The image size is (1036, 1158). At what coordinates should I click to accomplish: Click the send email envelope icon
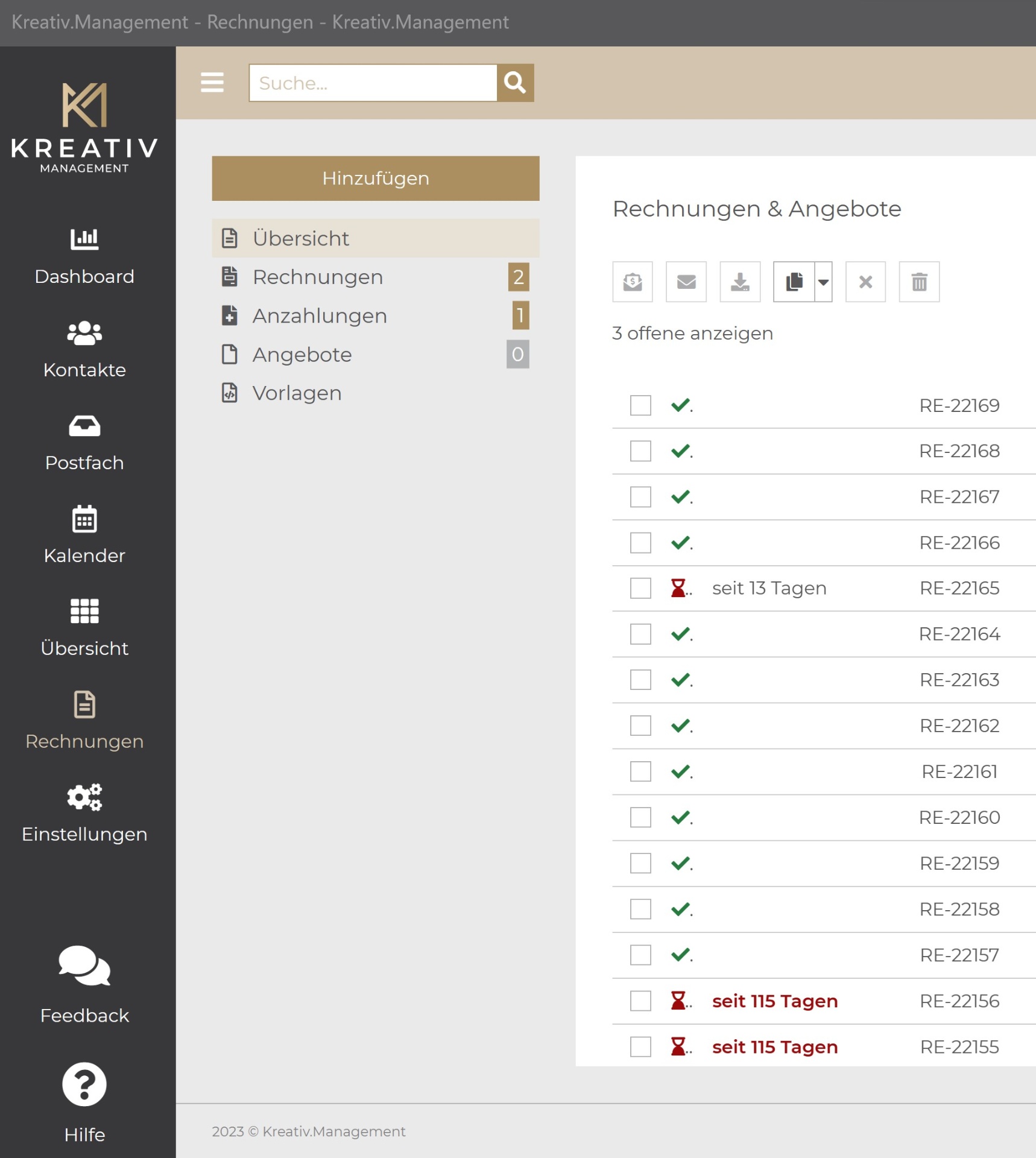[x=686, y=282]
